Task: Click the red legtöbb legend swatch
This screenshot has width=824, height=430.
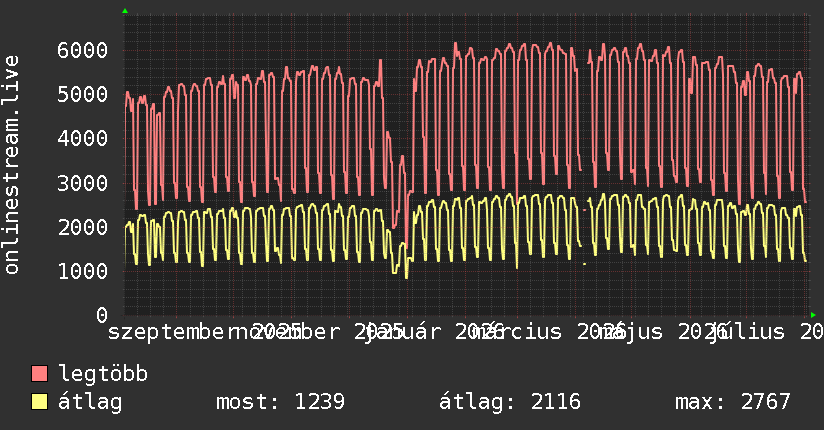Action: [x=39, y=374]
